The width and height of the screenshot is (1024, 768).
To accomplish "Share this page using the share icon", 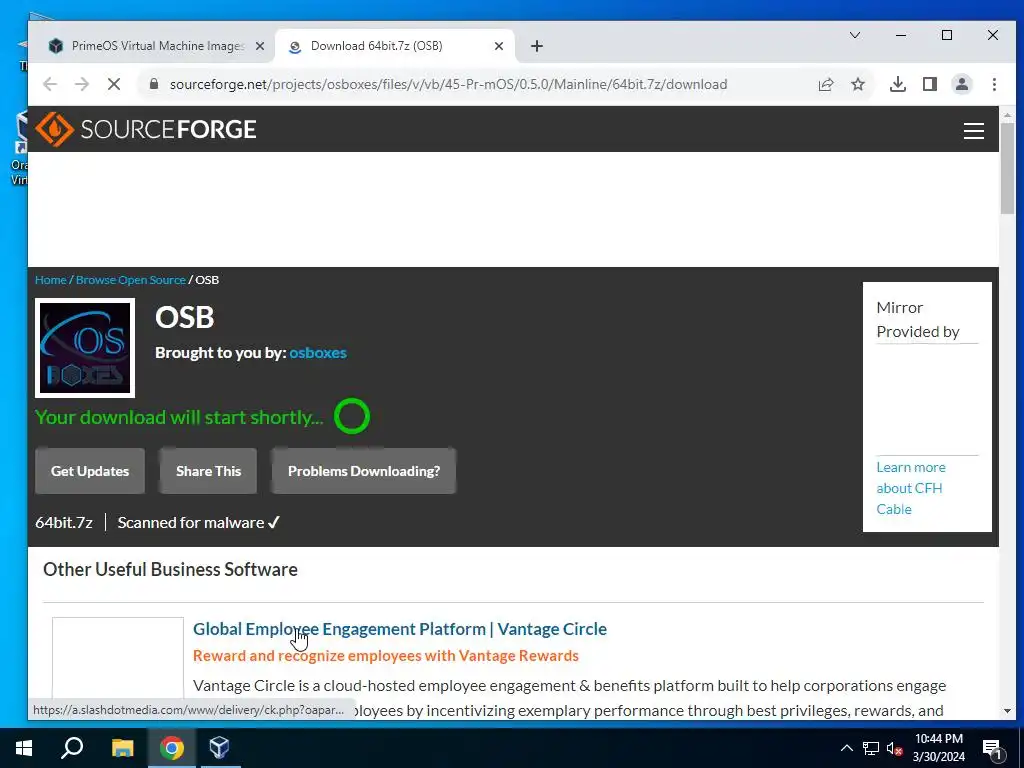I will (826, 84).
